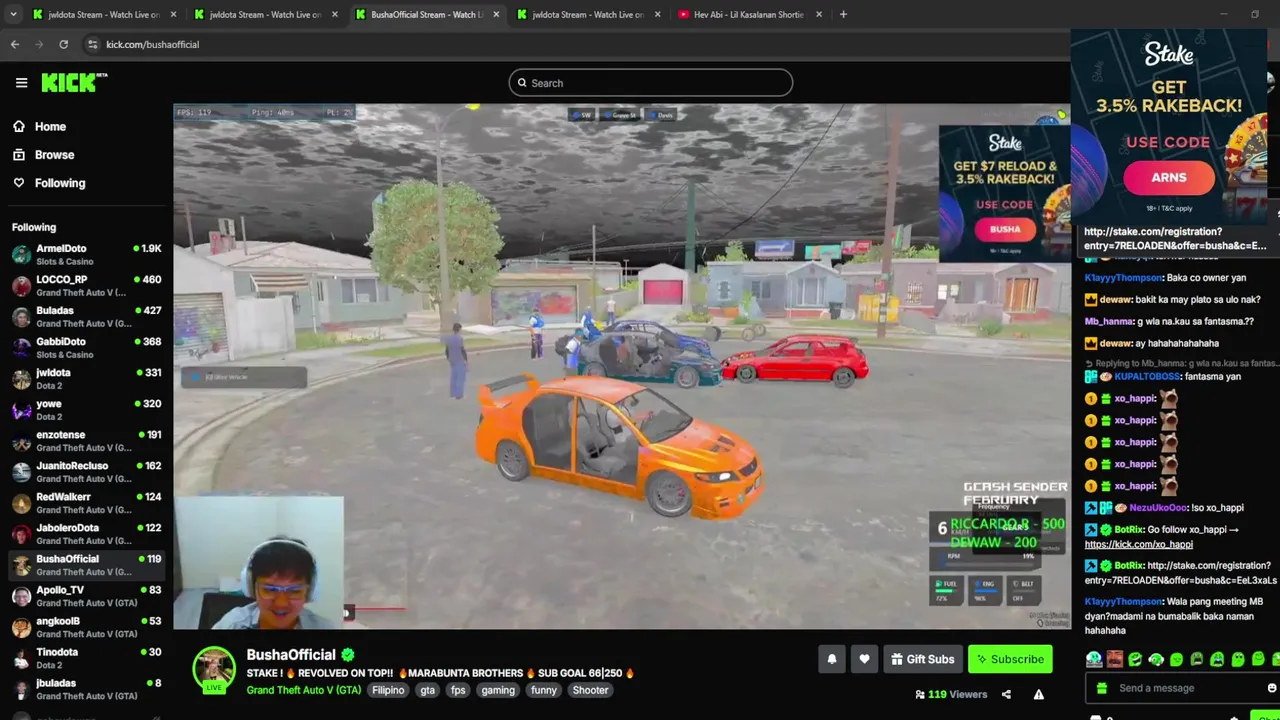The width and height of the screenshot is (1280, 720).
Task: Select the fps tag
Action: pyautogui.click(x=458, y=690)
